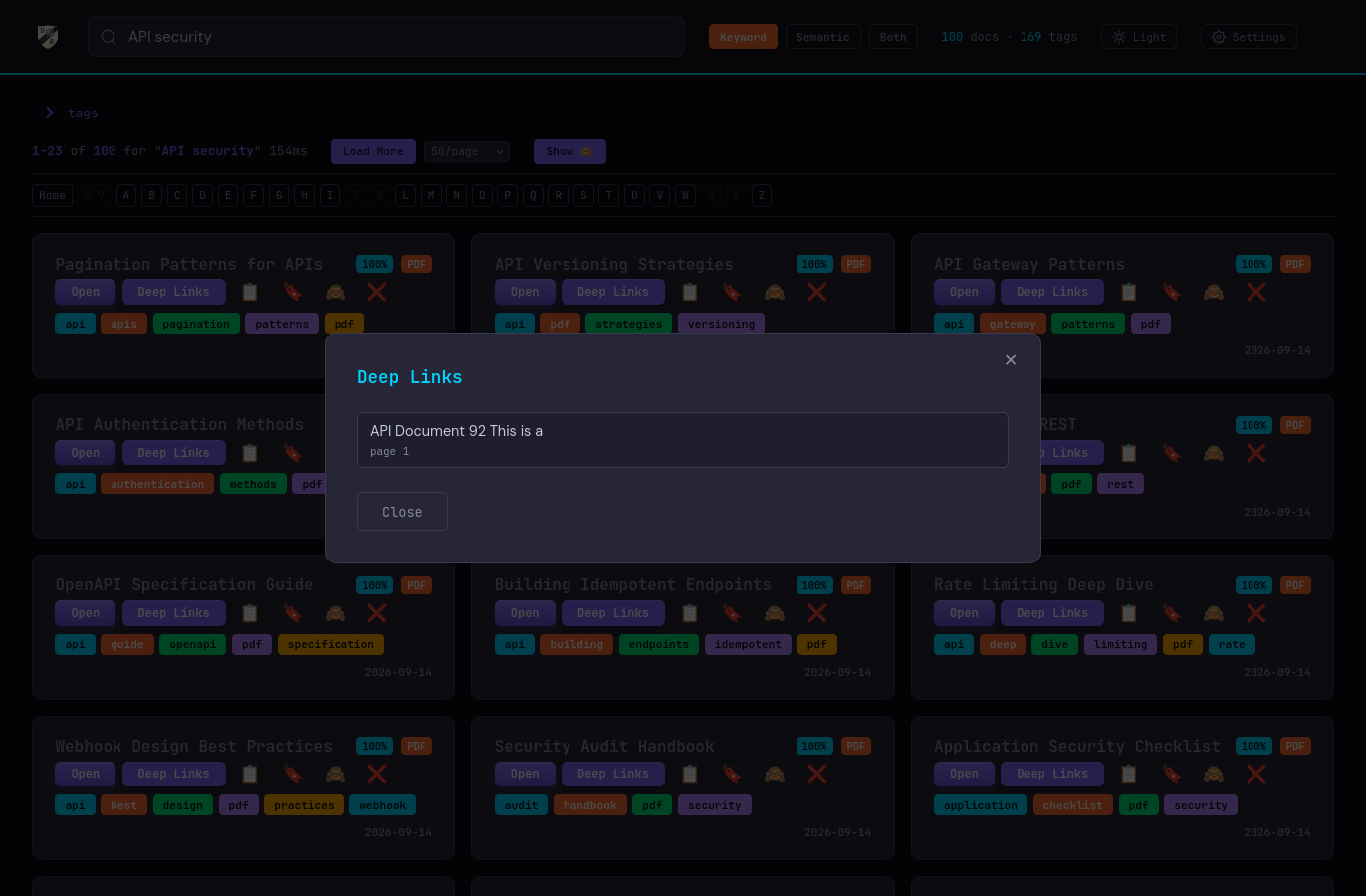
Task: Click clipboard icon on API Gateway Patterns card
Action: [1129, 292]
